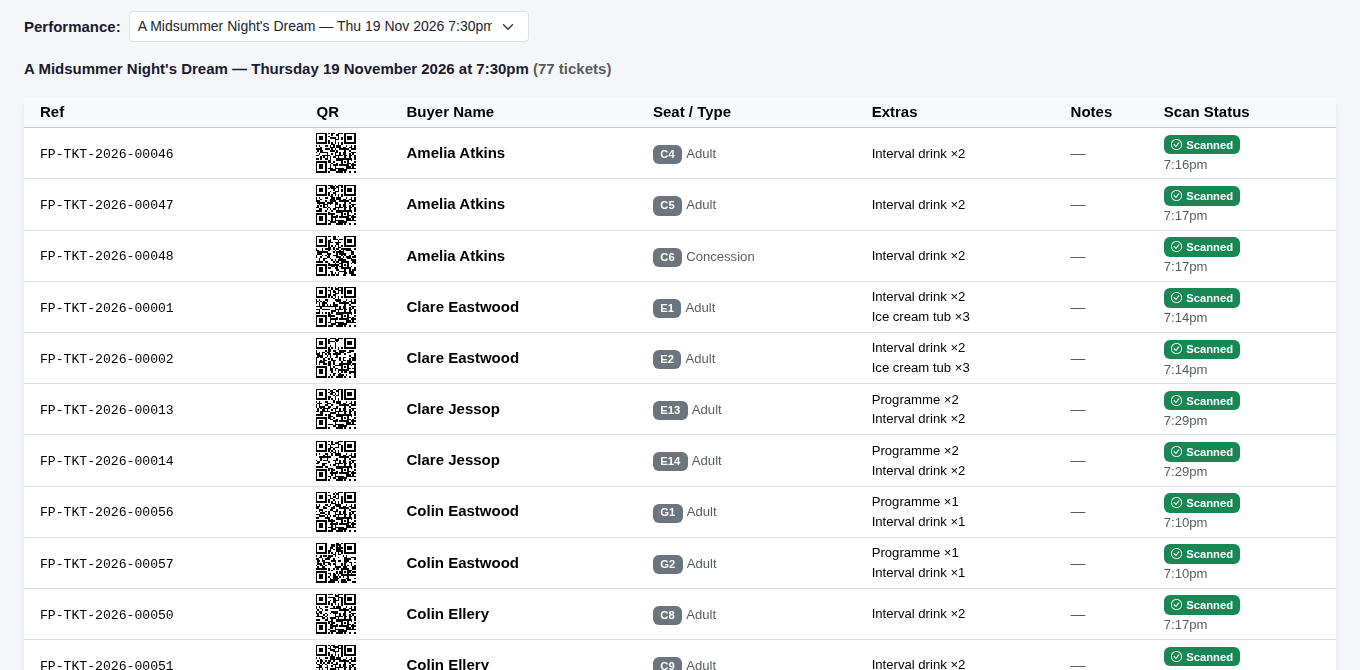Viewport: 1360px width, 670px height.
Task: Select ticket reference FP-TKT-2026-00050
Action: pyautogui.click(x=107, y=615)
